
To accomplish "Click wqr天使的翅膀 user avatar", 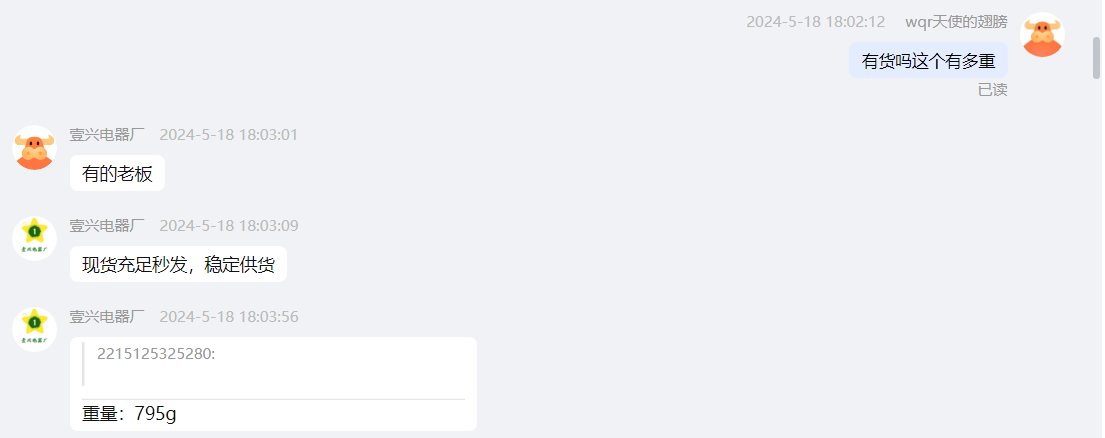I will pos(1042,35).
